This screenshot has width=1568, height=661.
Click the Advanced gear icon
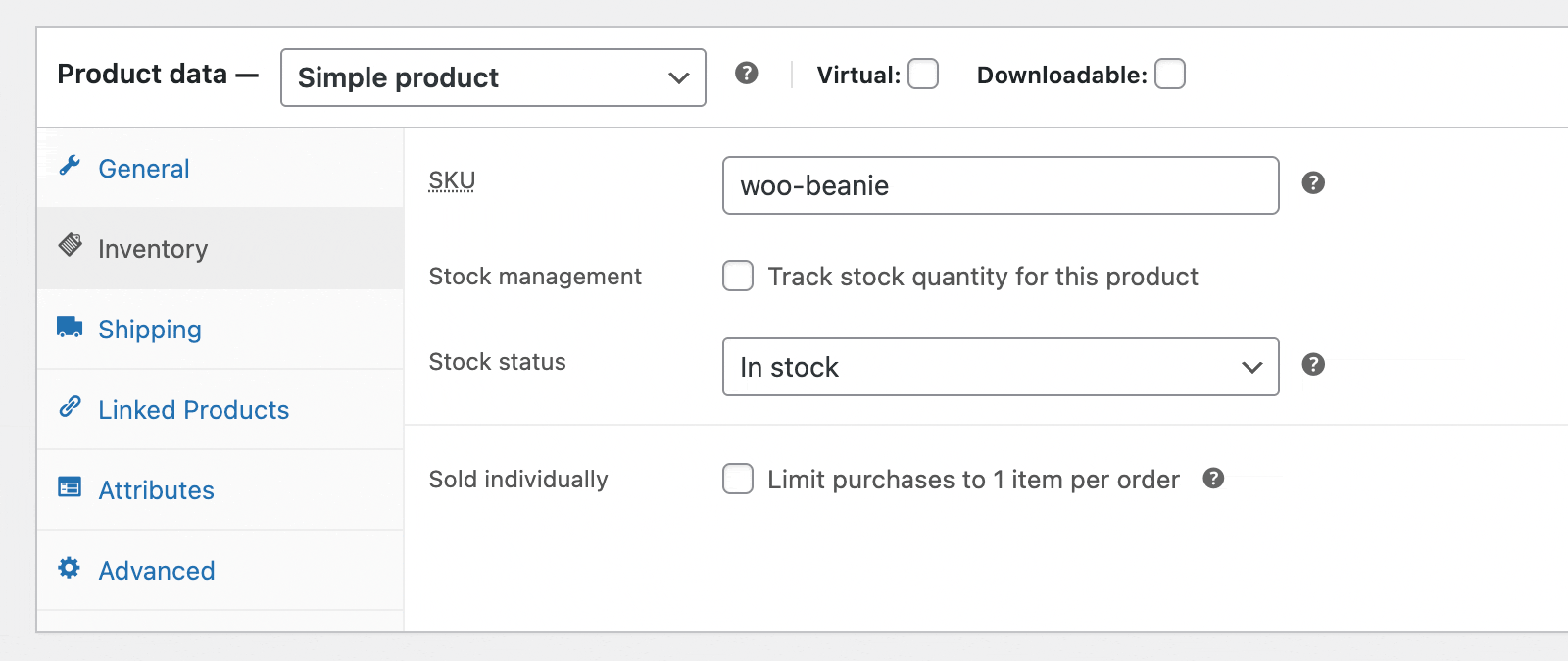point(69,567)
